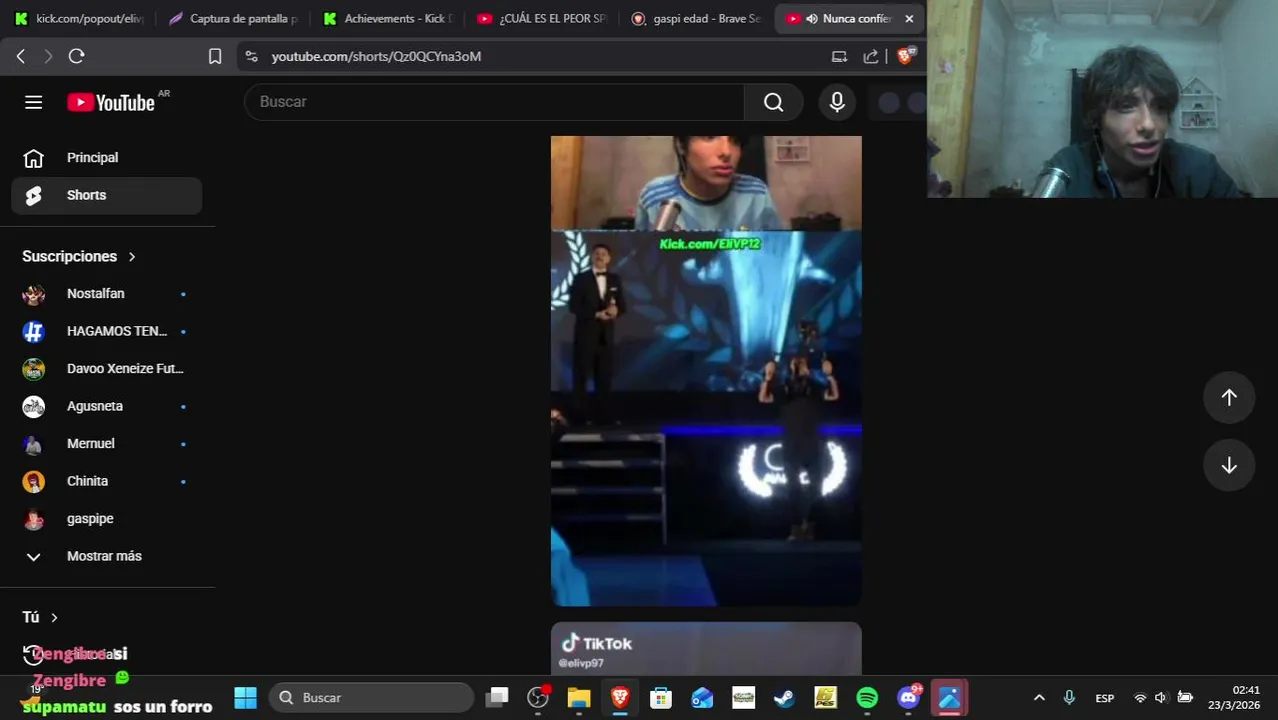Click the next Short TikTok preview
1278x720 pixels.
[706, 649]
